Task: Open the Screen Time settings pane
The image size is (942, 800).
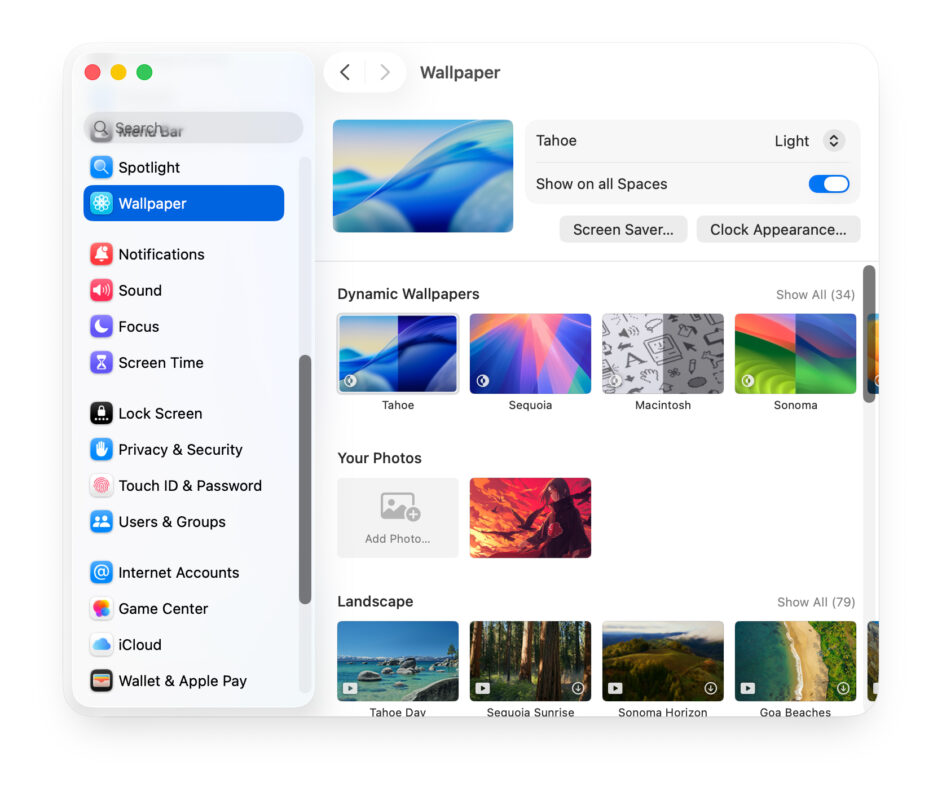Action: tap(184, 362)
